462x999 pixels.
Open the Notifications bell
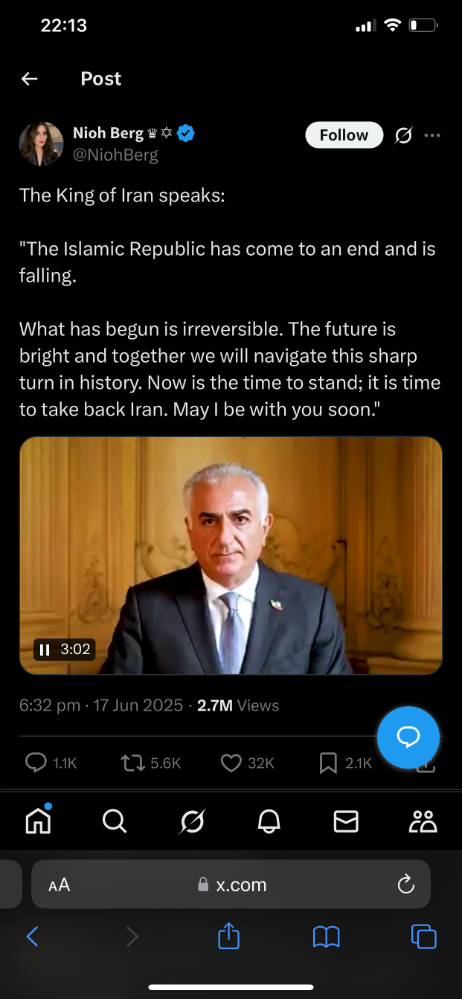click(x=269, y=821)
